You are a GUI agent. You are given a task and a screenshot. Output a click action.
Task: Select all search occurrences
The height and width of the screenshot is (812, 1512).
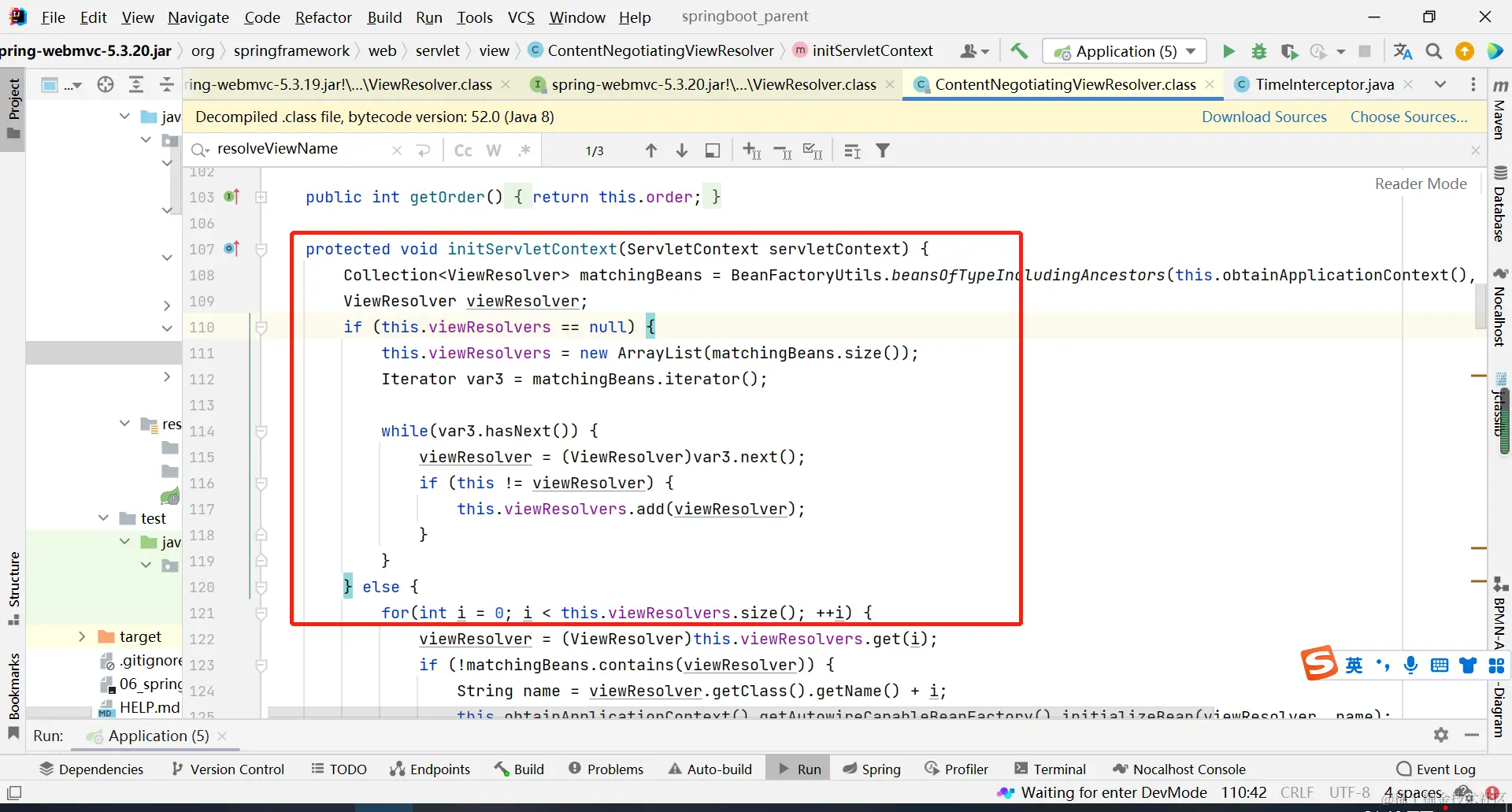[x=813, y=150]
